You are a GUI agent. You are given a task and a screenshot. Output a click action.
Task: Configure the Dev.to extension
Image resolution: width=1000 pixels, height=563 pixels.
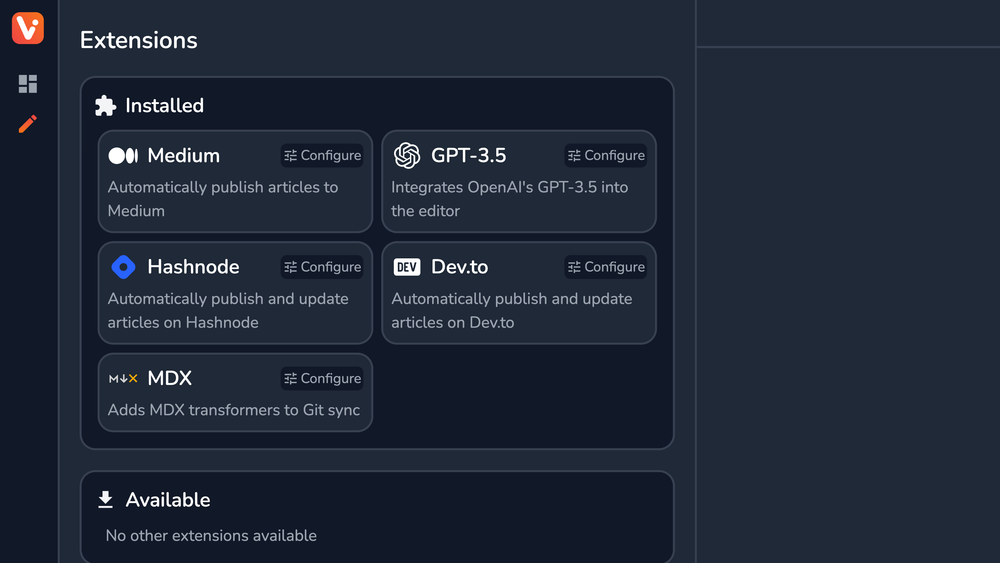pyautogui.click(x=606, y=267)
